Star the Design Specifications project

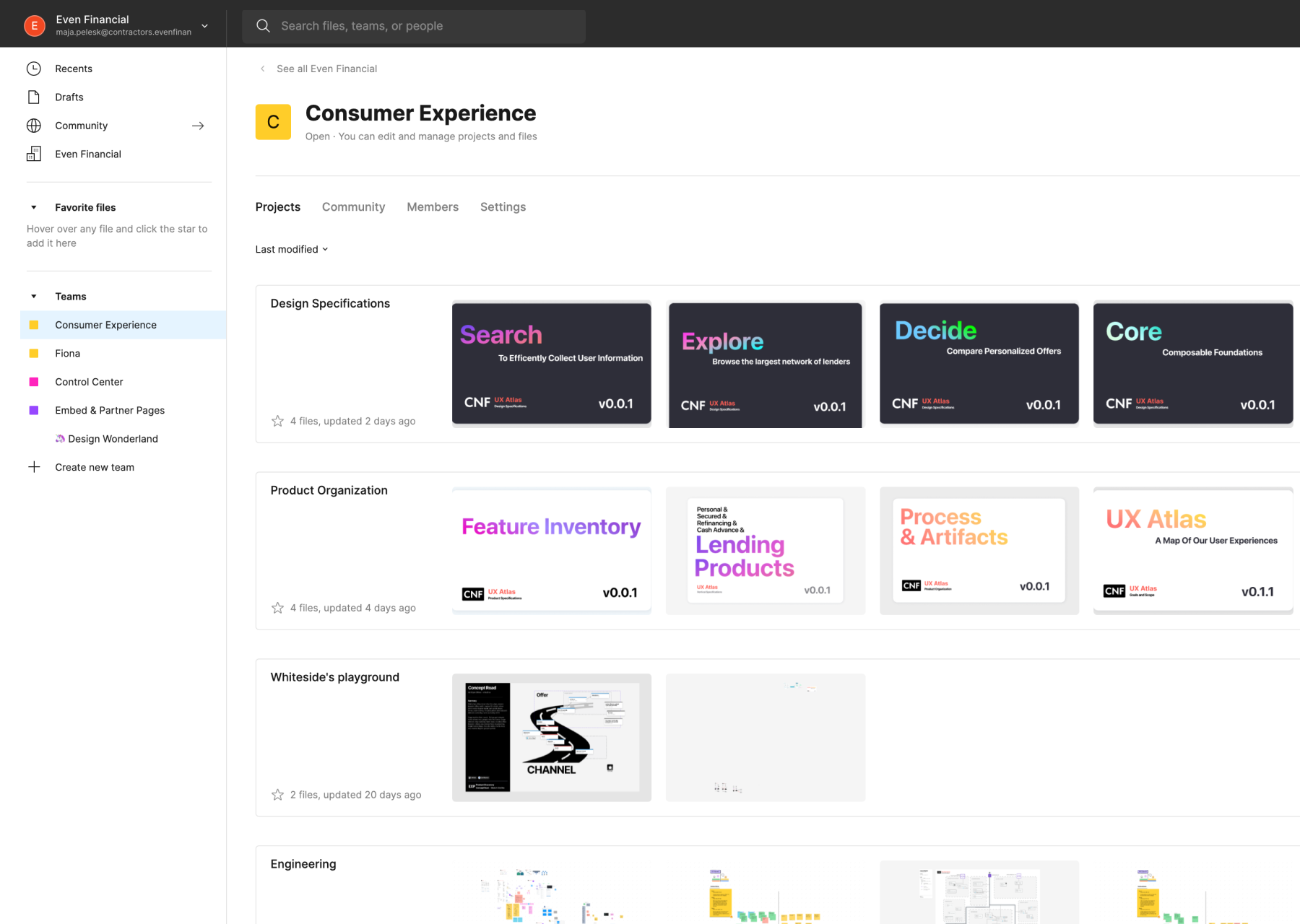tap(277, 421)
